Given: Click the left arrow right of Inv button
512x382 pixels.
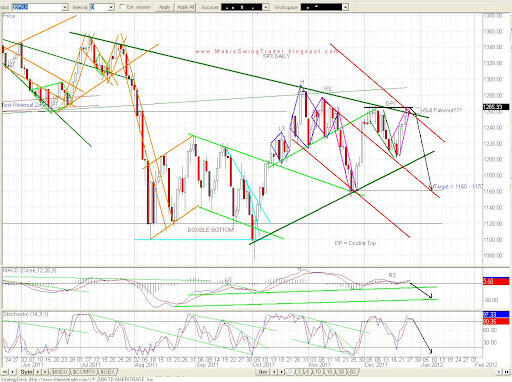Looking at the screenshot, I should 274,372.
